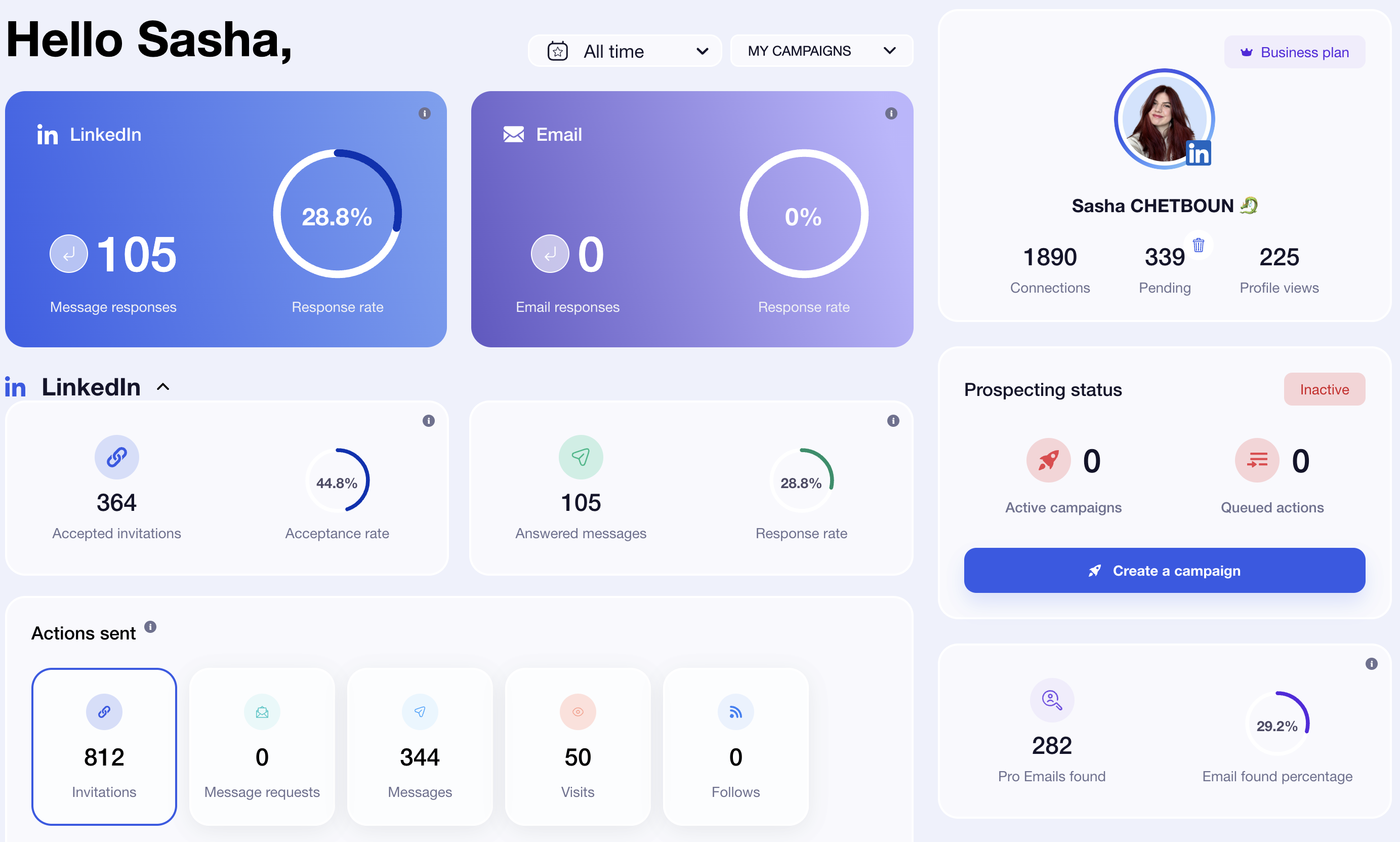Select the Invitations actions sent tab
The height and width of the screenshot is (842, 1400).
[105, 744]
